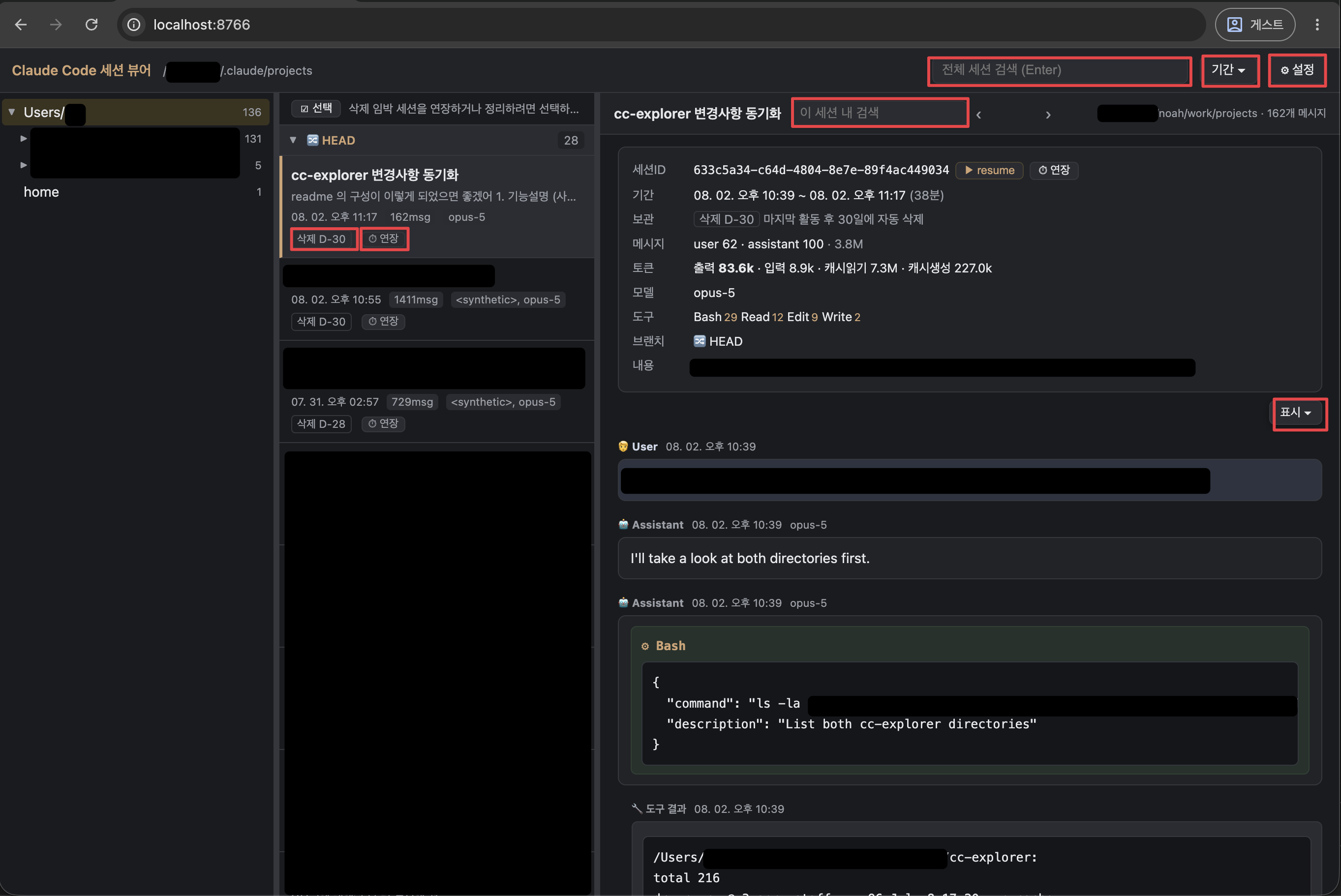
Task: Open the 게스트 profile button
Action: pyautogui.click(x=1255, y=25)
